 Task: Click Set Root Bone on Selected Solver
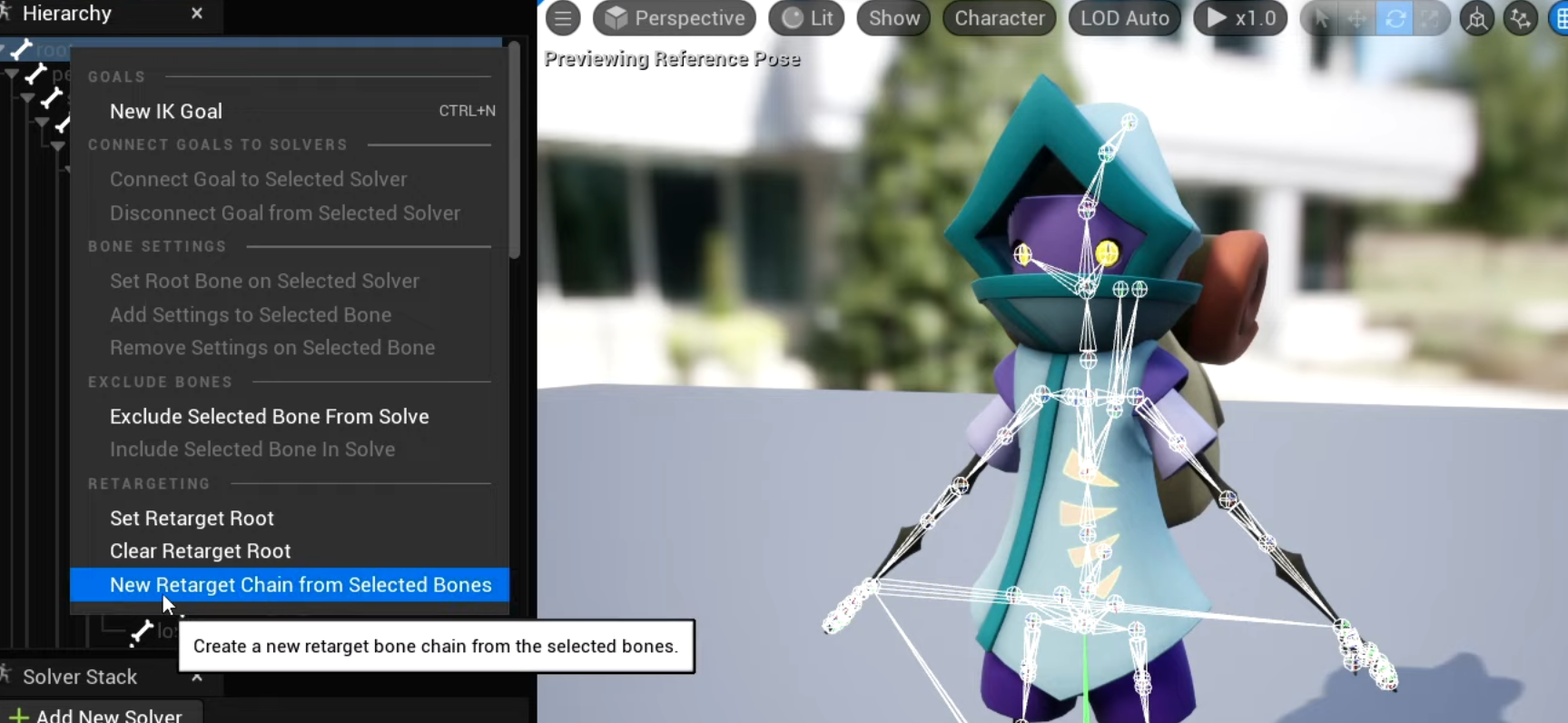pyautogui.click(x=290, y=281)
